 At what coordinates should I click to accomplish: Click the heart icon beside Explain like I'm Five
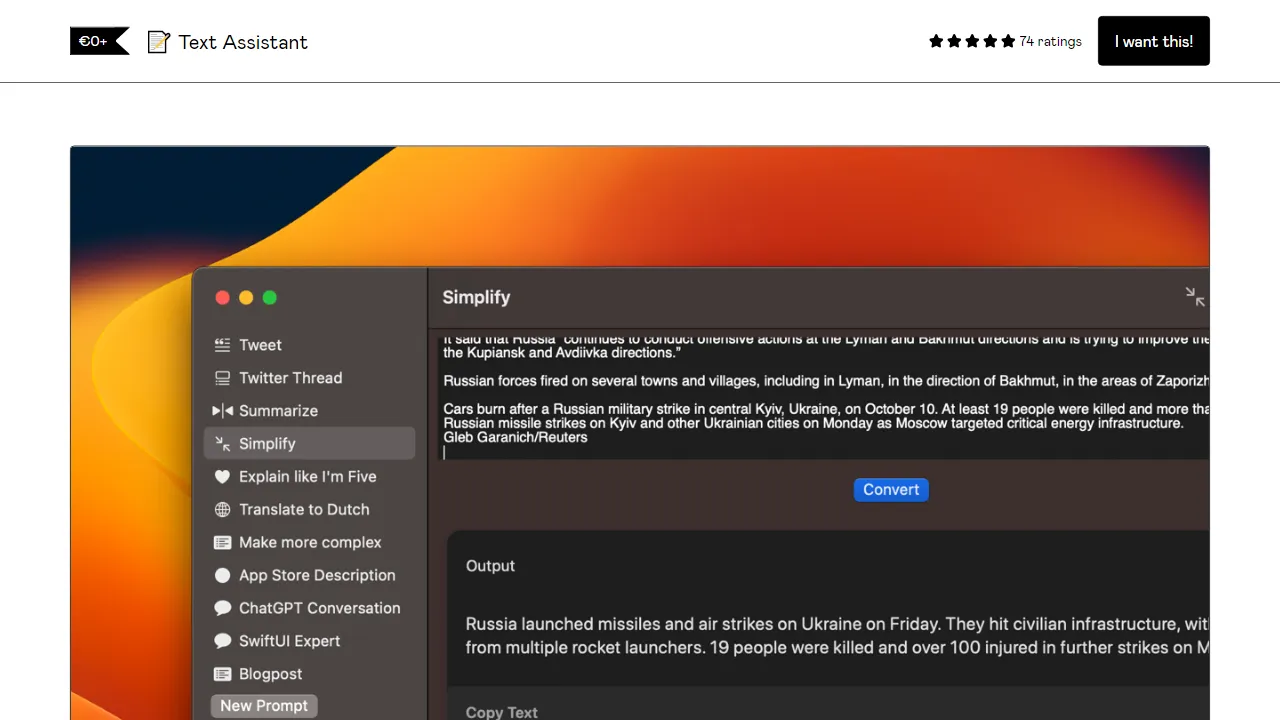222,477
